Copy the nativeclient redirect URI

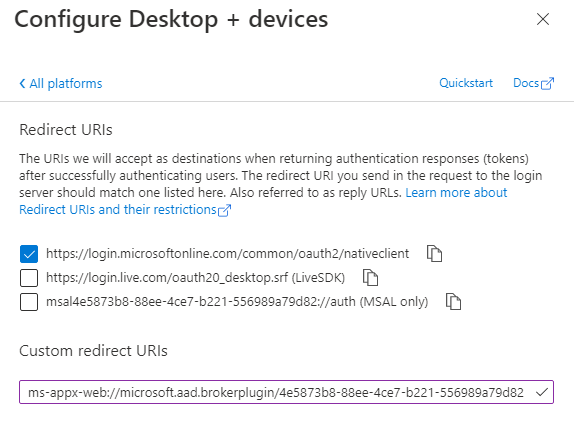[434, 254]
